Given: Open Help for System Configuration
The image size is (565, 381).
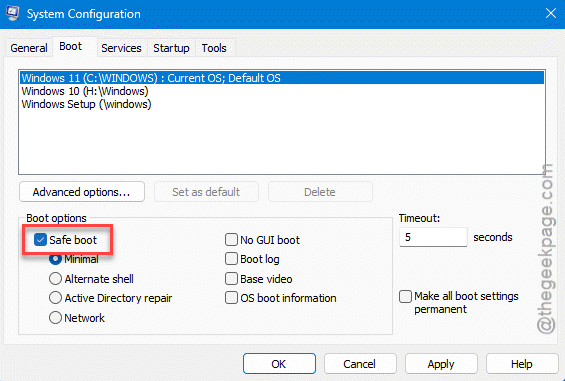Looking at the screenshot, I should pyautogui.click(x=522, y=364).
